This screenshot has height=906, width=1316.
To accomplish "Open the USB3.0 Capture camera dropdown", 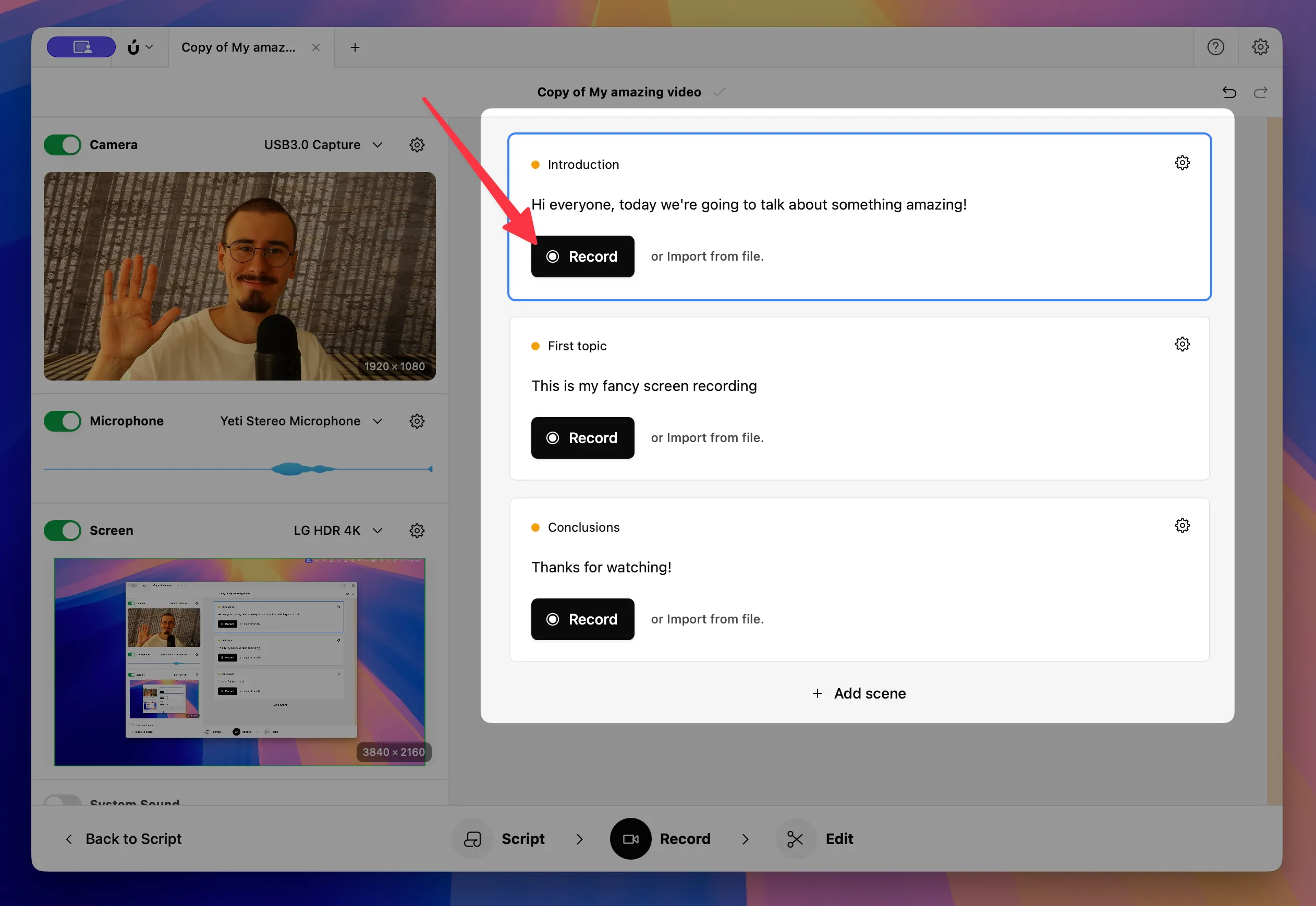I will 323,145.
